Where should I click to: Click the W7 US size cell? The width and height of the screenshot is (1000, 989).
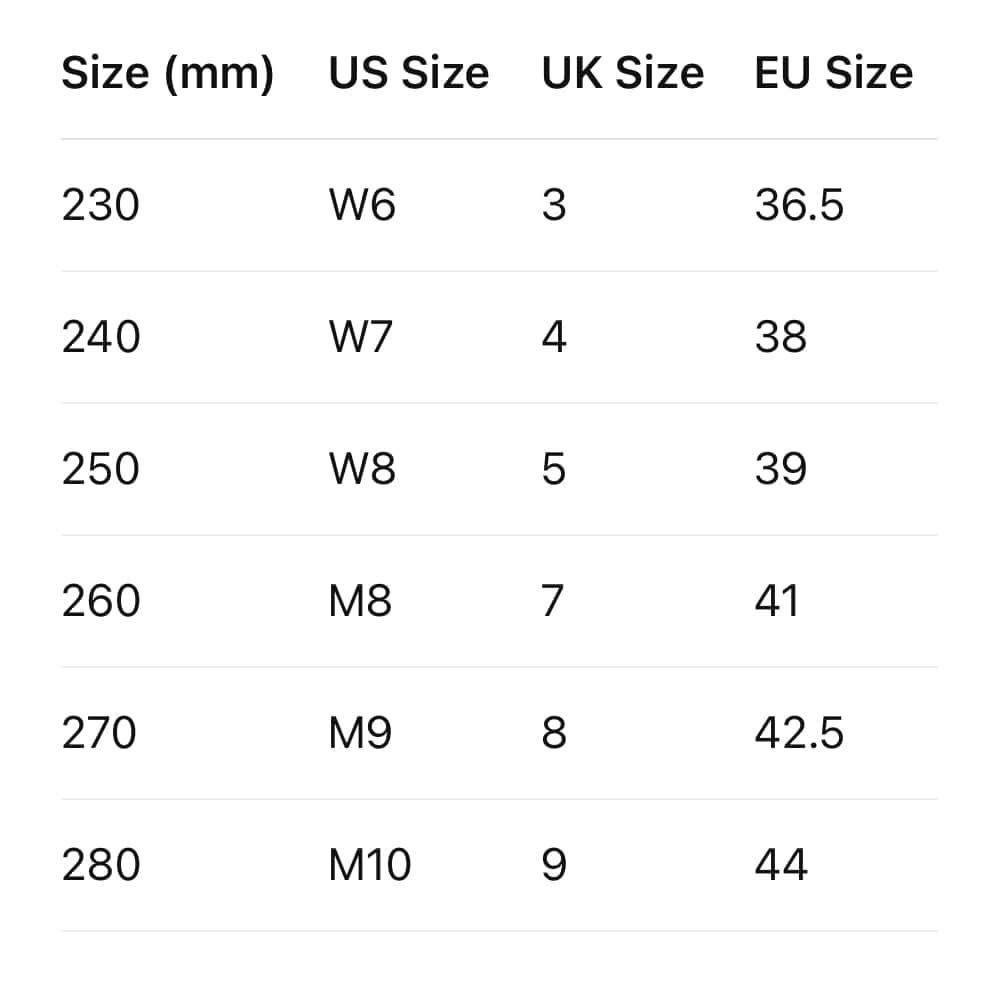362,337
